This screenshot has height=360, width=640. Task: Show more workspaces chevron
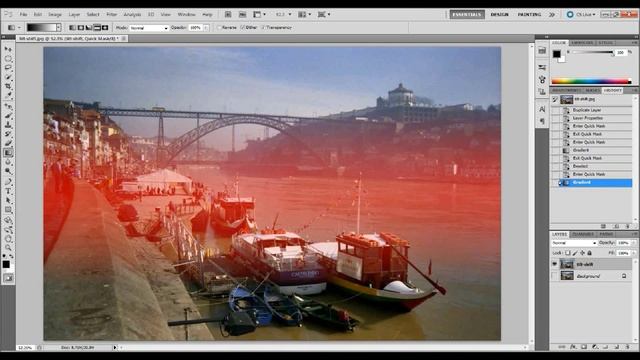tap(552, 14)
